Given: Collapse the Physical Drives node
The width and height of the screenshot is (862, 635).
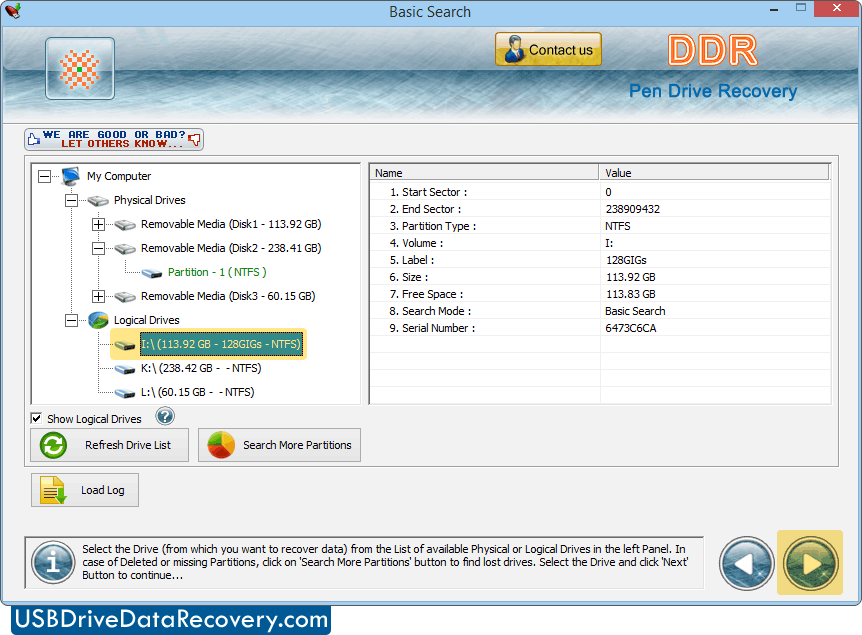Looking at the screenshot, I should (x=71, y=200).
